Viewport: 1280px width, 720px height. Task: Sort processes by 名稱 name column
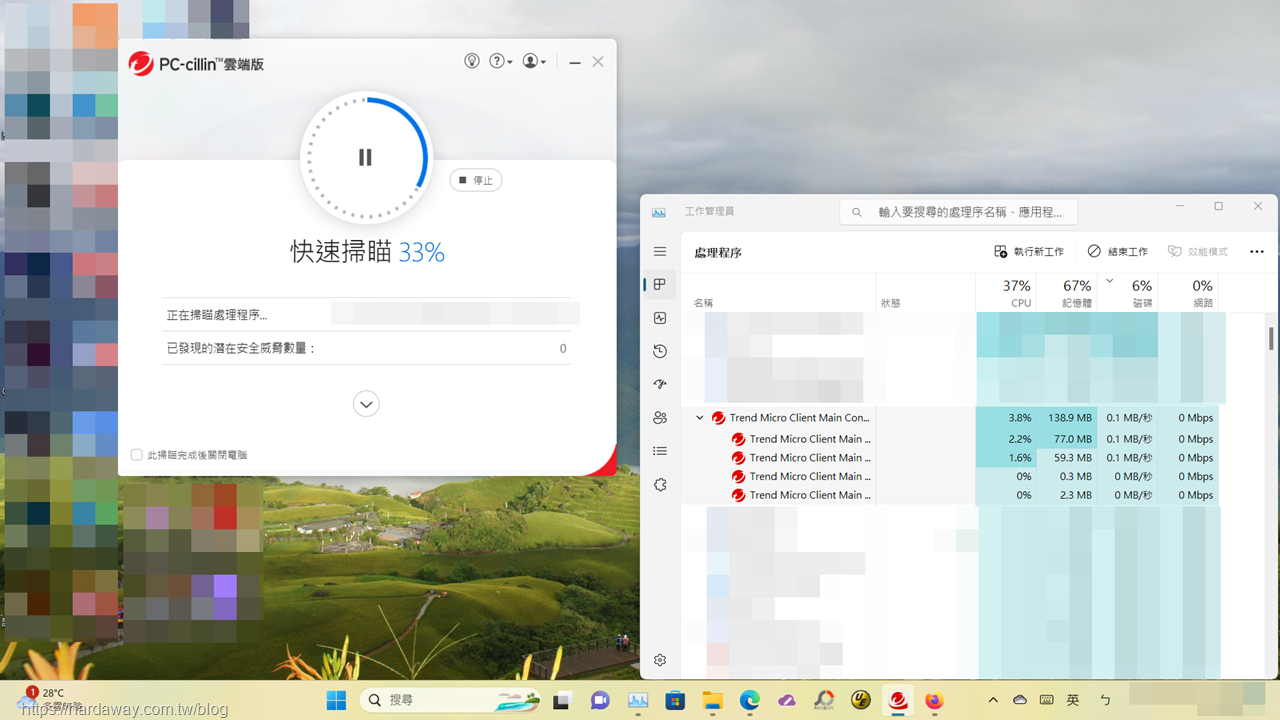pyautogui.click(x=778, y=293)
